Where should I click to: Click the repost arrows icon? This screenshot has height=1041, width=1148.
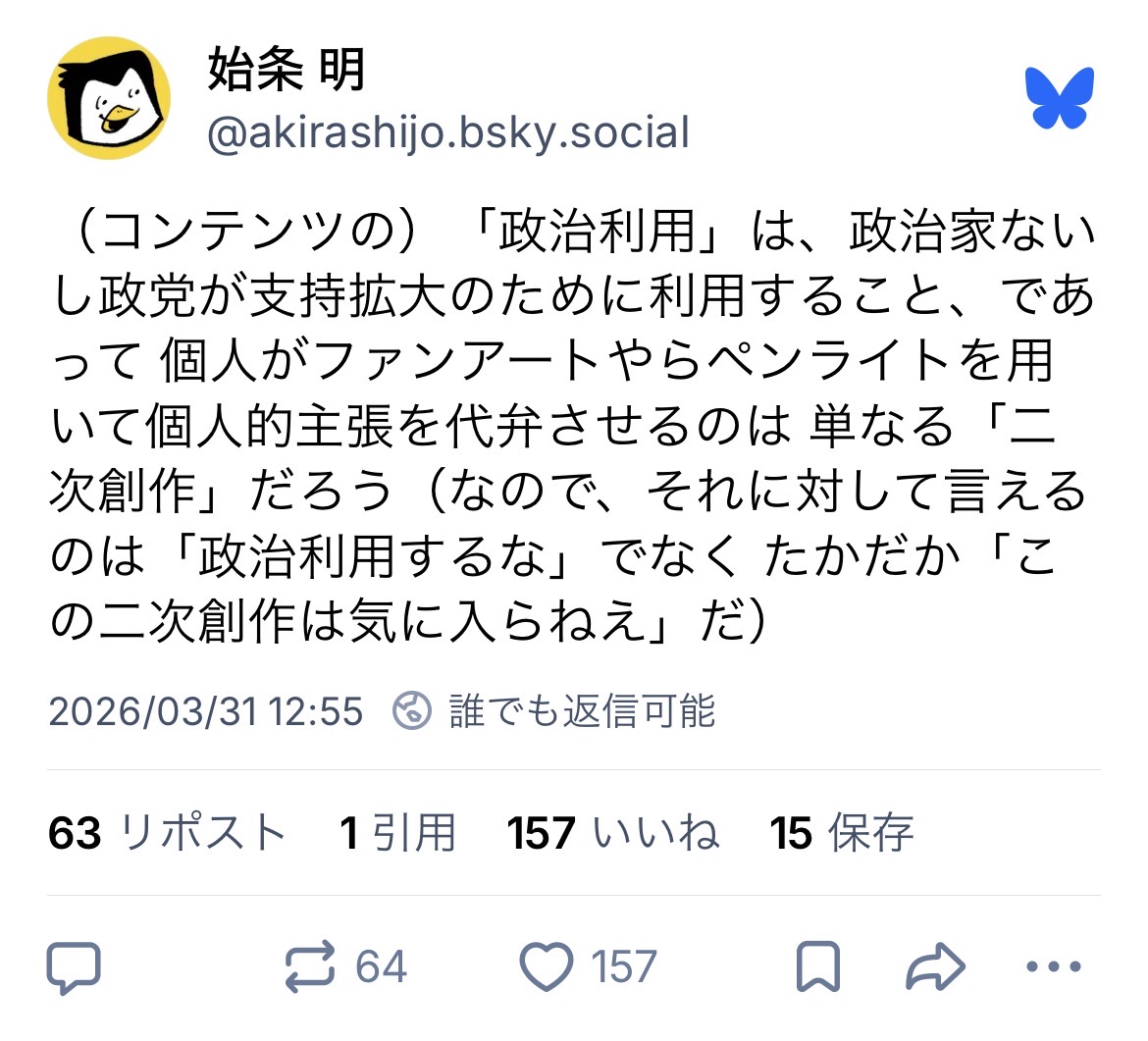[309, 967]
